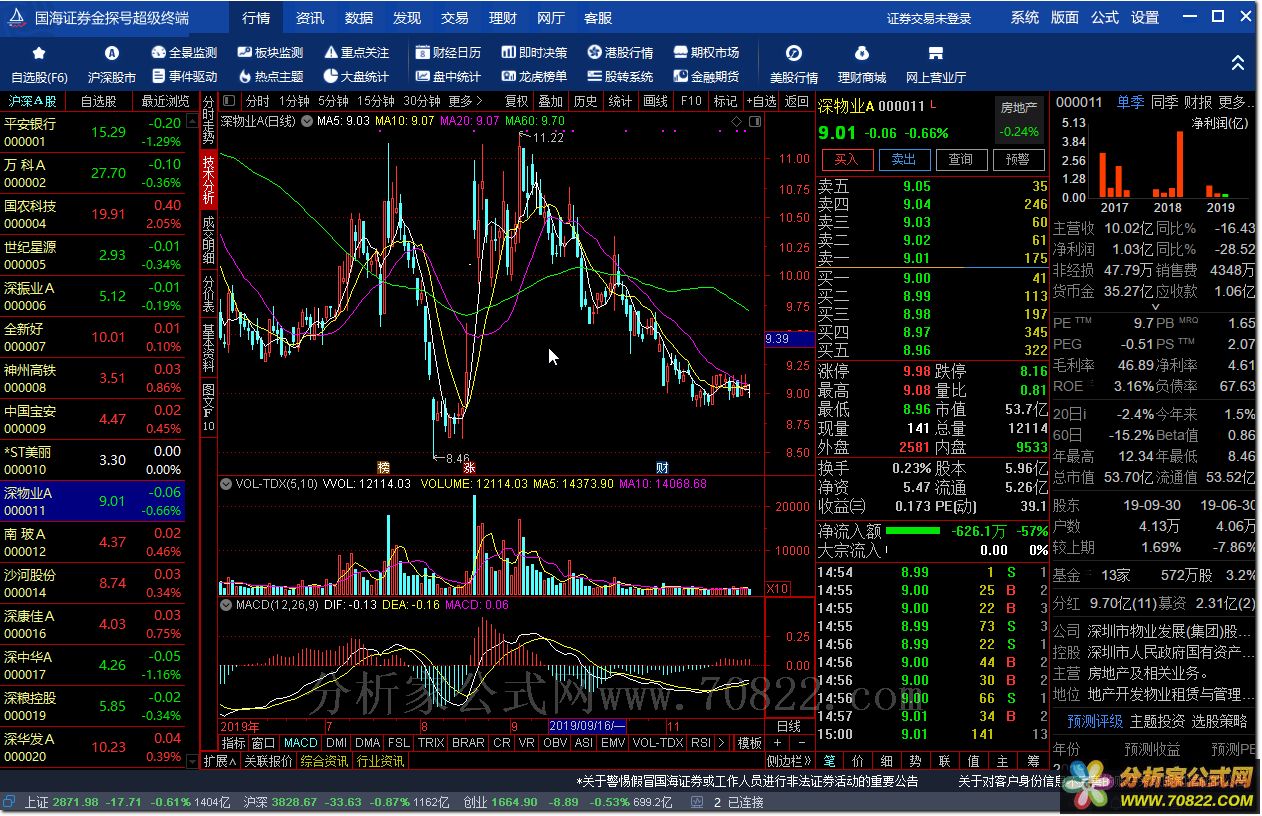Open 即时决策 in the toolbar

point(535,53)
